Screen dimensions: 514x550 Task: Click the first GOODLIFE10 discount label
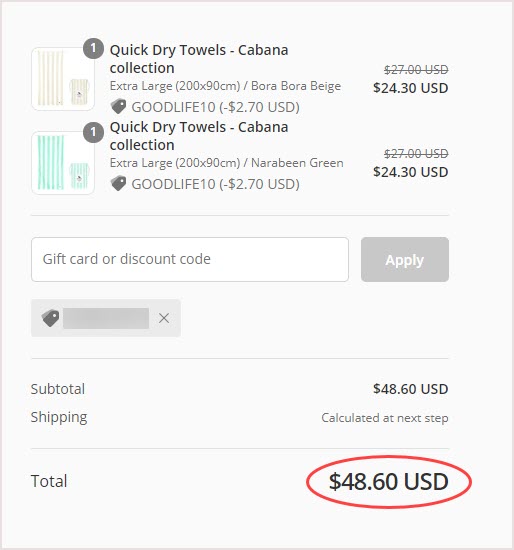click(215, 107)
